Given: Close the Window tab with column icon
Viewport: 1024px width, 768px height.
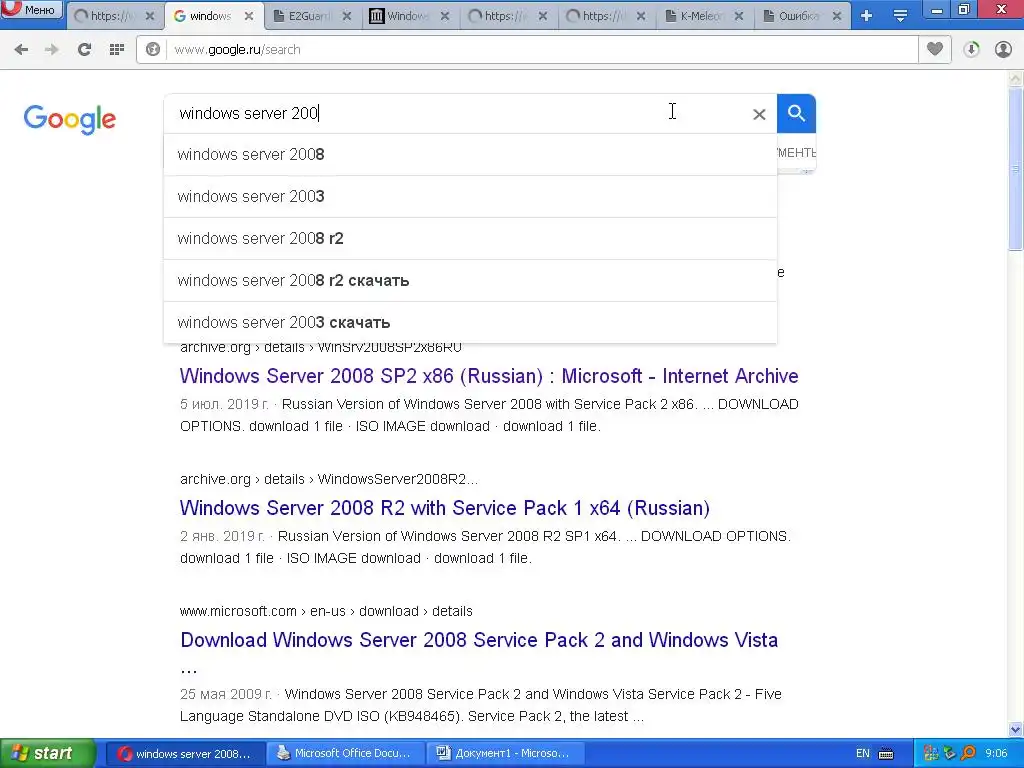Looking at the screenshot, I should [445, 16].
